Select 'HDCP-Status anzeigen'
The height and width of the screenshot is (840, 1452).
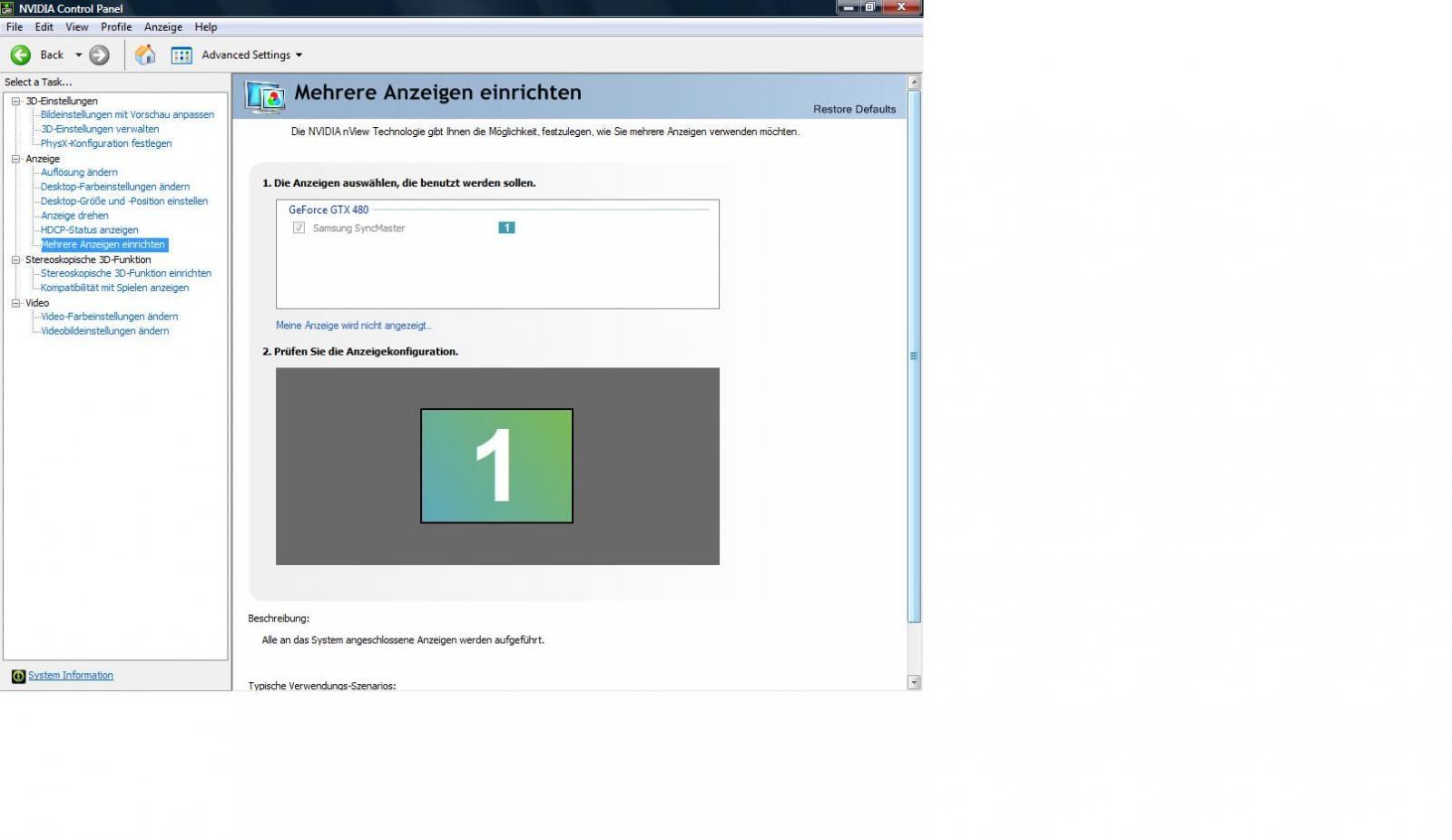tap(90, 230)
